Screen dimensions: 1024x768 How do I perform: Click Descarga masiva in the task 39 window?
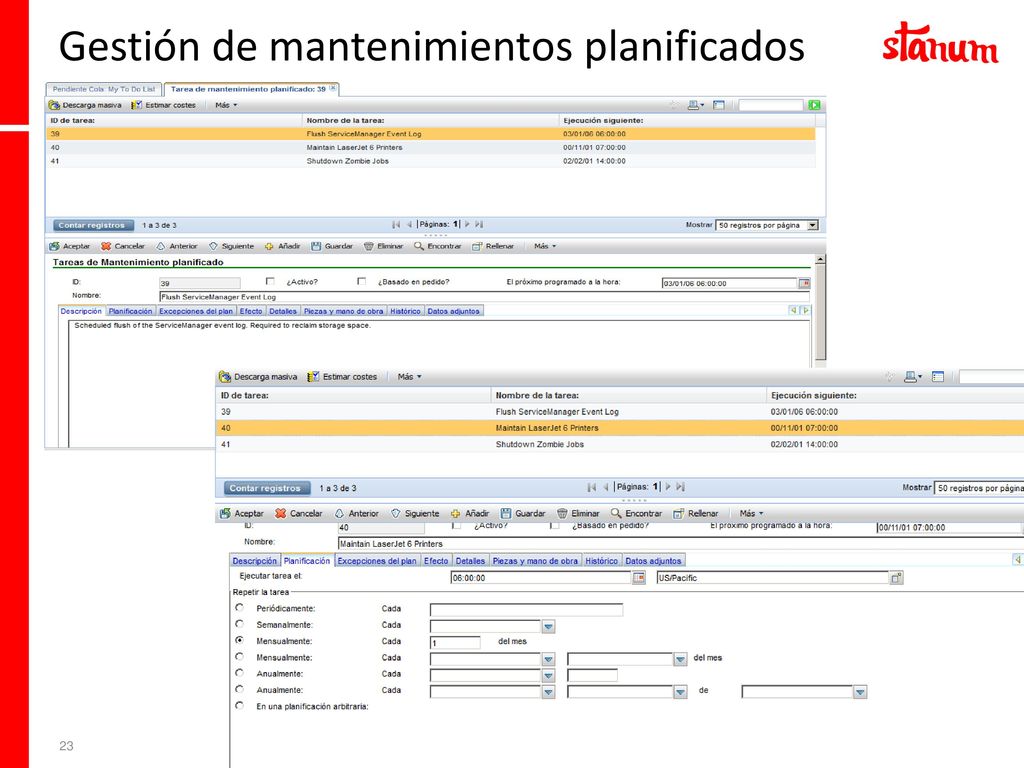[85, 105]
